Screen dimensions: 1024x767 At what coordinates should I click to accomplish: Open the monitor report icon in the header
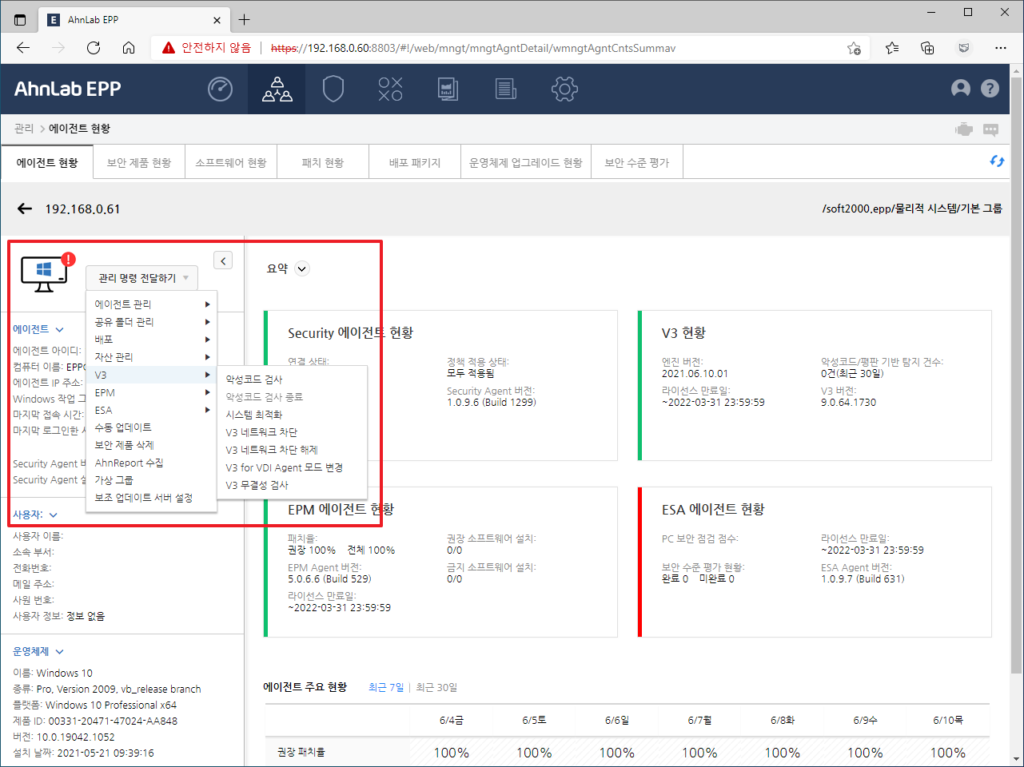pyautogui.click(x=447, y=88)
